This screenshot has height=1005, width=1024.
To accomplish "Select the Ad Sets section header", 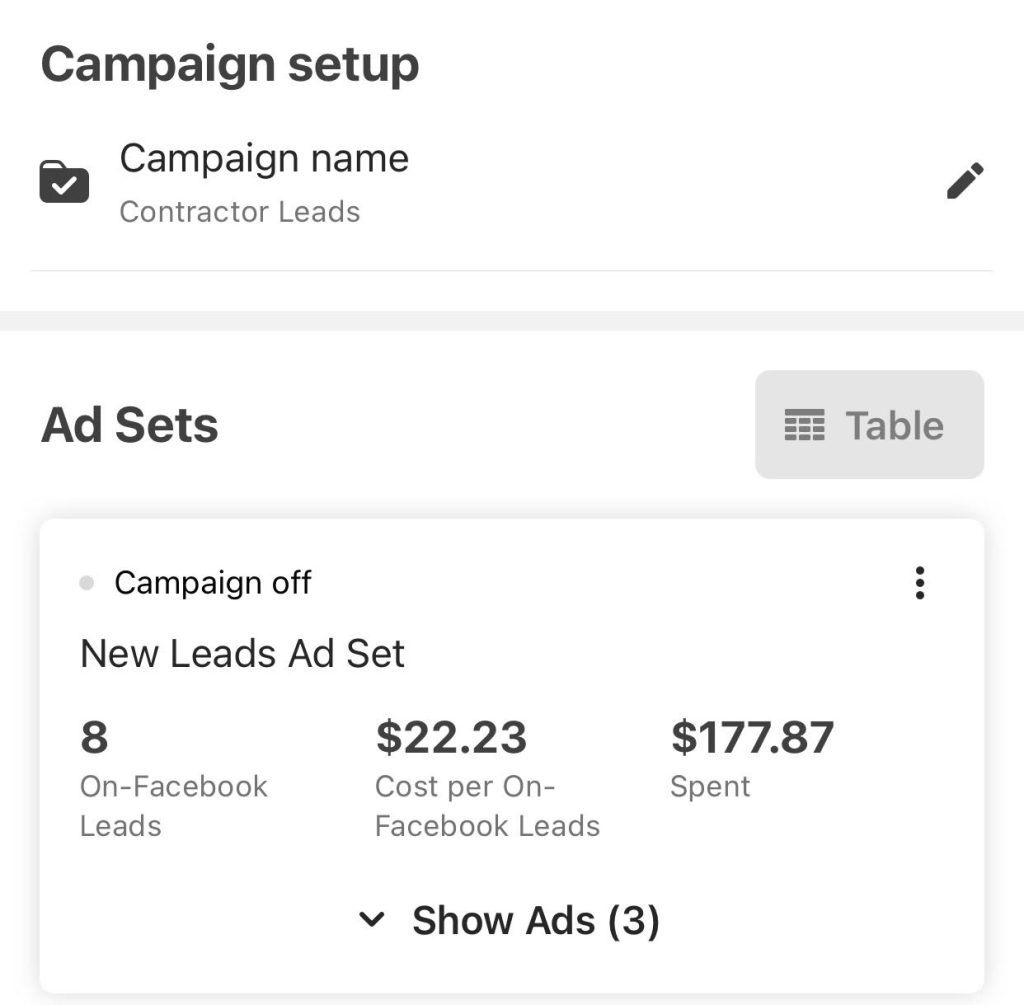I will 129,424.
